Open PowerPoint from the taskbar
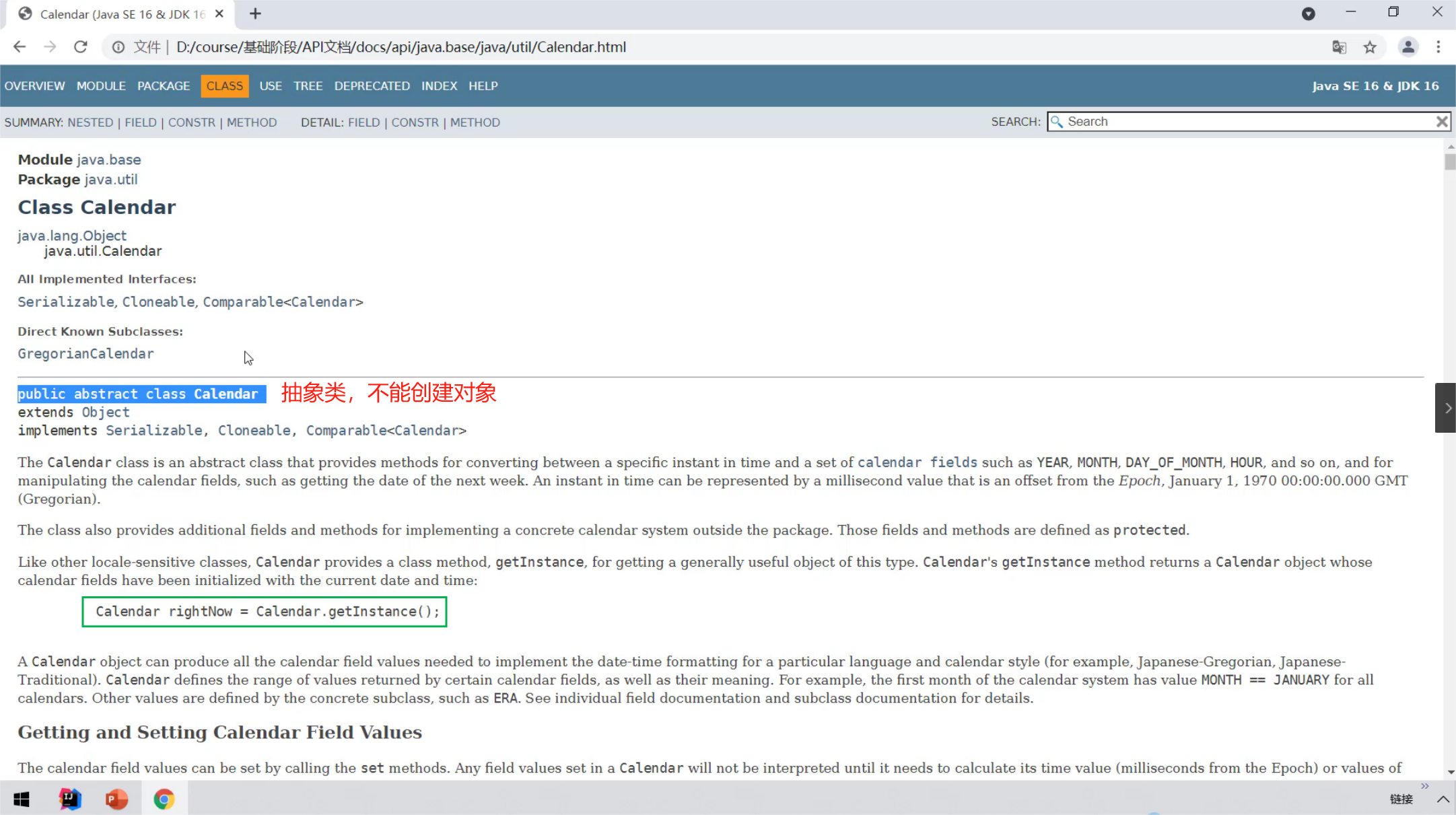Image resolution: width=1456 pixels, height=815 pixels. pos(116,799)
